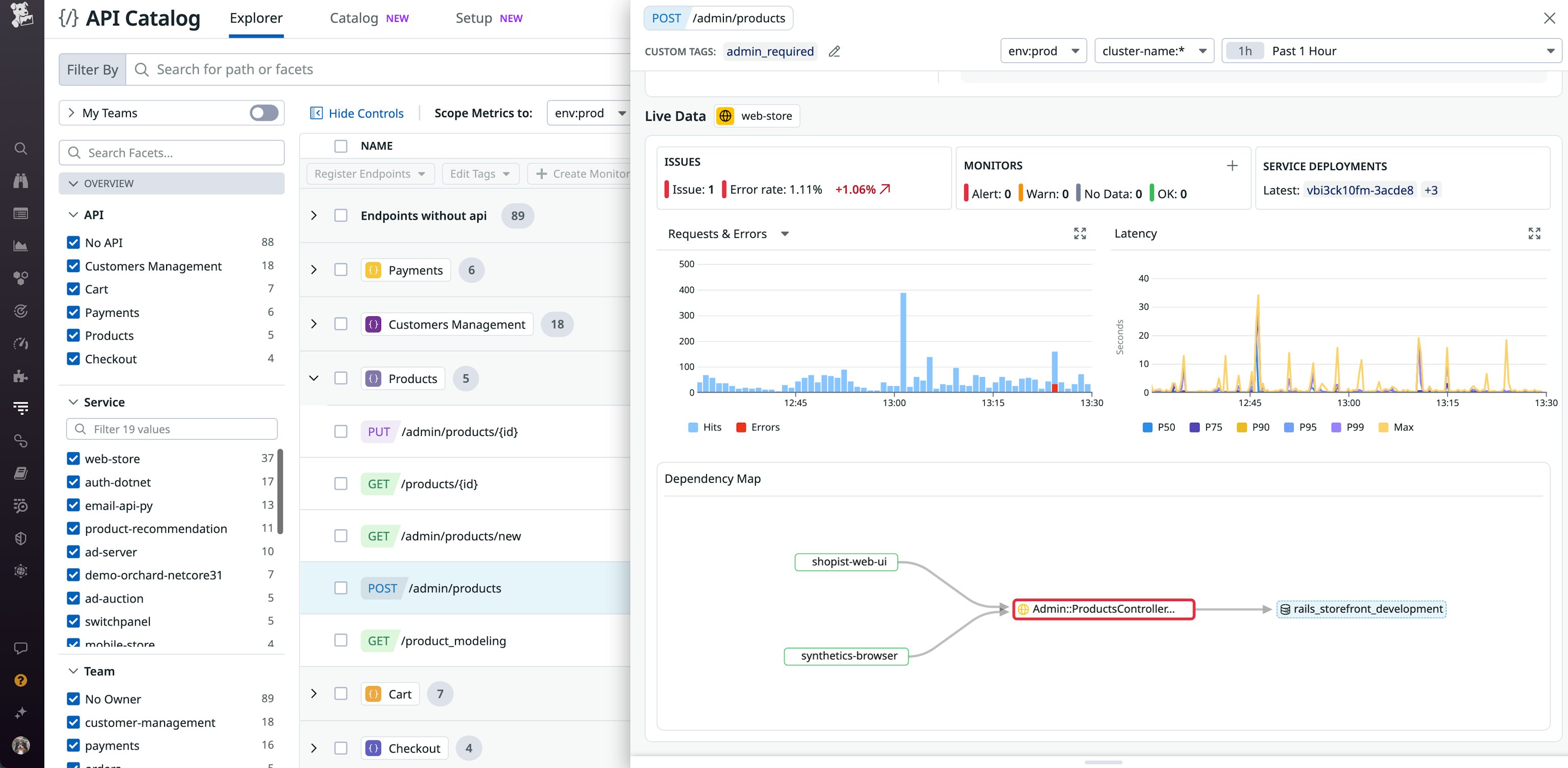Open the Setup tab

(x=474, y=18)
